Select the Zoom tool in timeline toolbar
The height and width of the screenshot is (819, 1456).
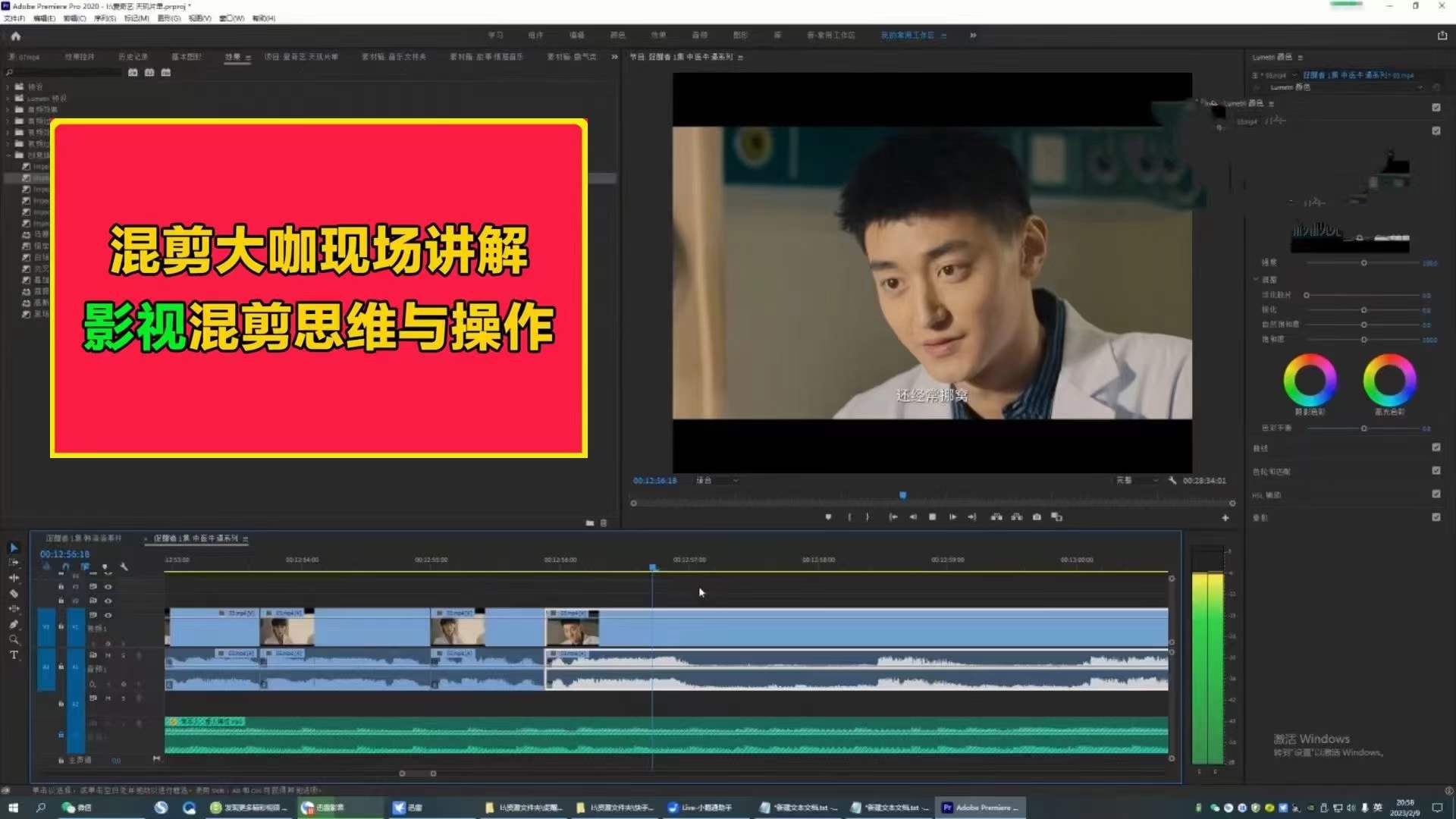tap(14, 639)
